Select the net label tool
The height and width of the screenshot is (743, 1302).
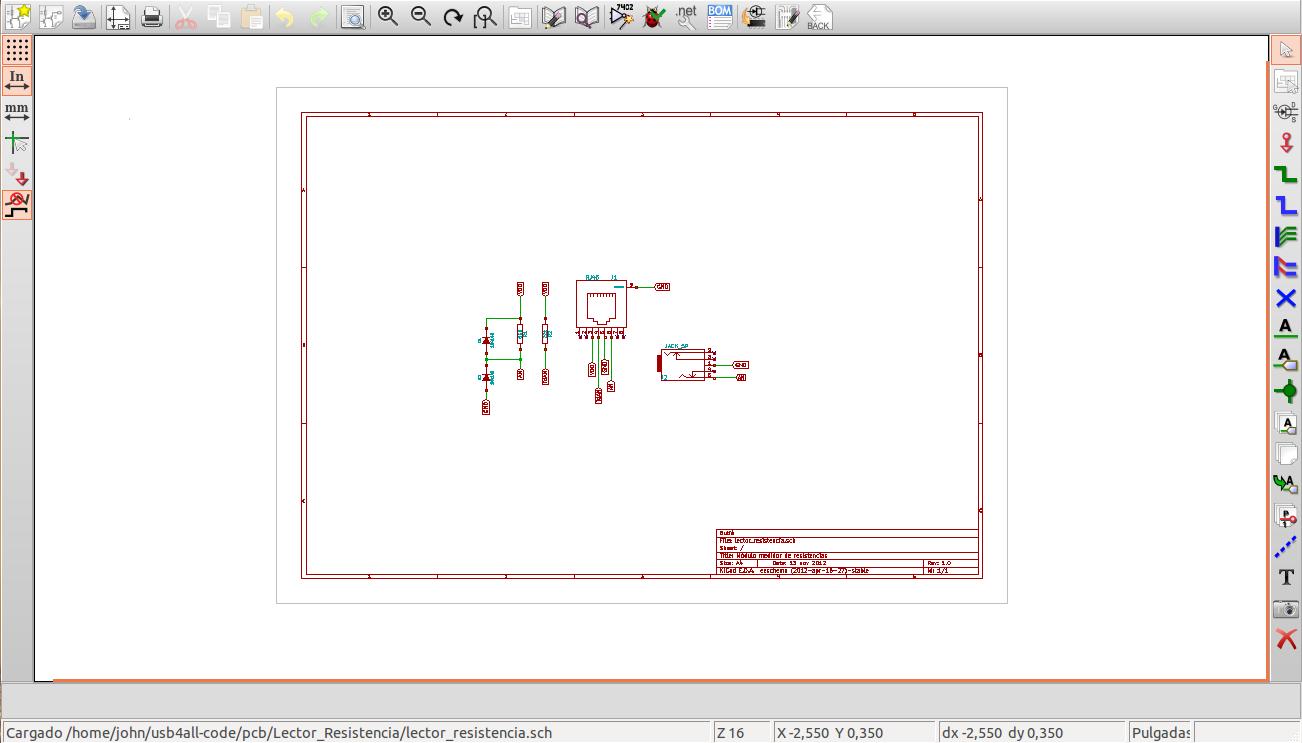click(1286, 329)
